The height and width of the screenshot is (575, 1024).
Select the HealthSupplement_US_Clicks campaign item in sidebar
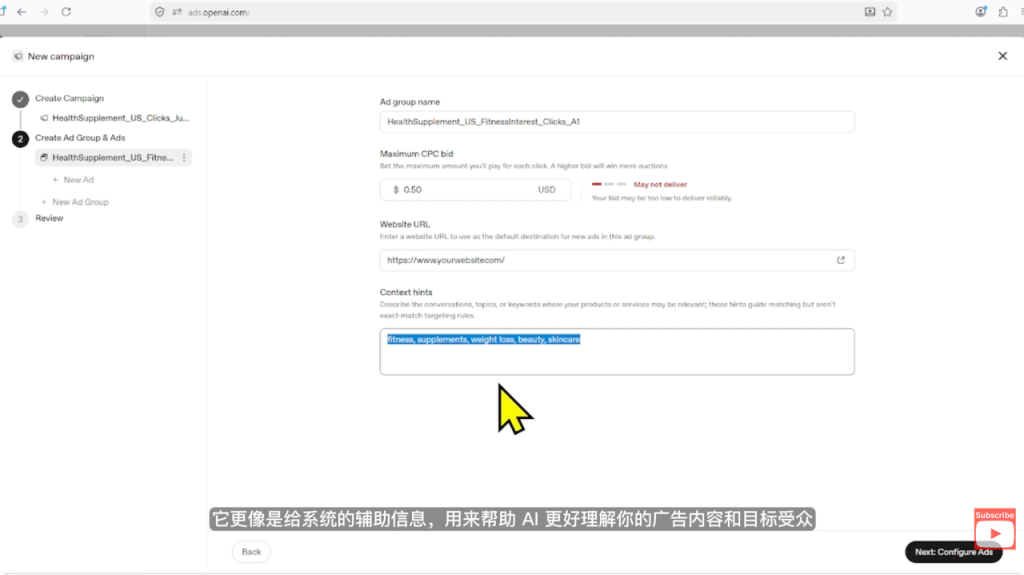point(115,118)
